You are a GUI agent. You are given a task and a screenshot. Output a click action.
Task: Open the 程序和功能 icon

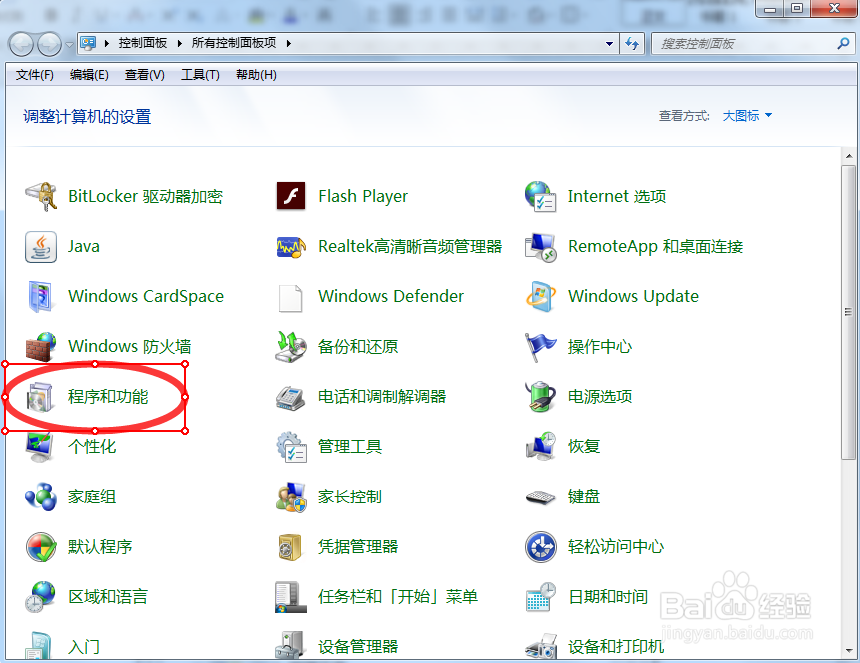(40, 397)
